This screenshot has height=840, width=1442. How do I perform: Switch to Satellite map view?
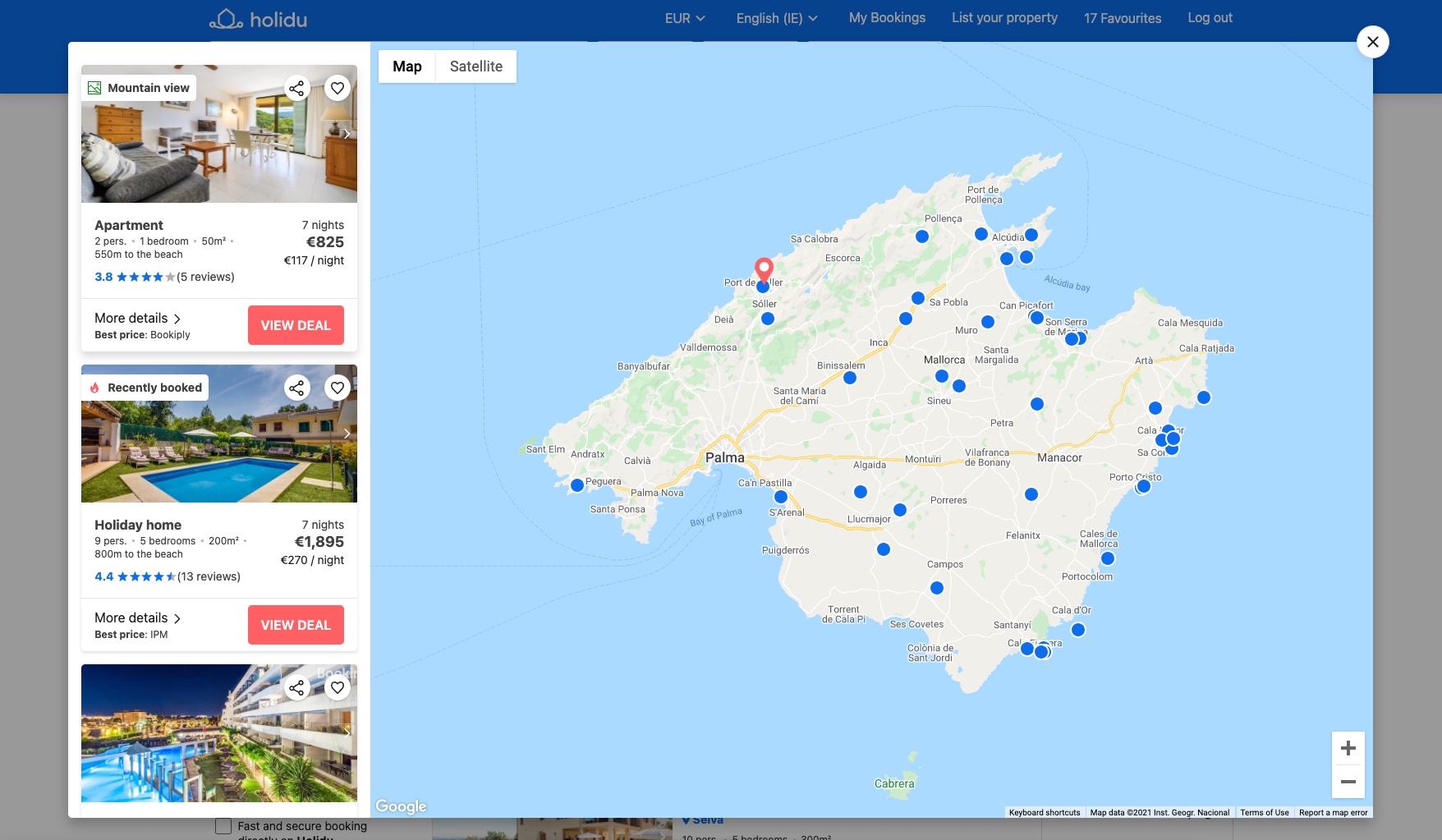tap(475, 67)
